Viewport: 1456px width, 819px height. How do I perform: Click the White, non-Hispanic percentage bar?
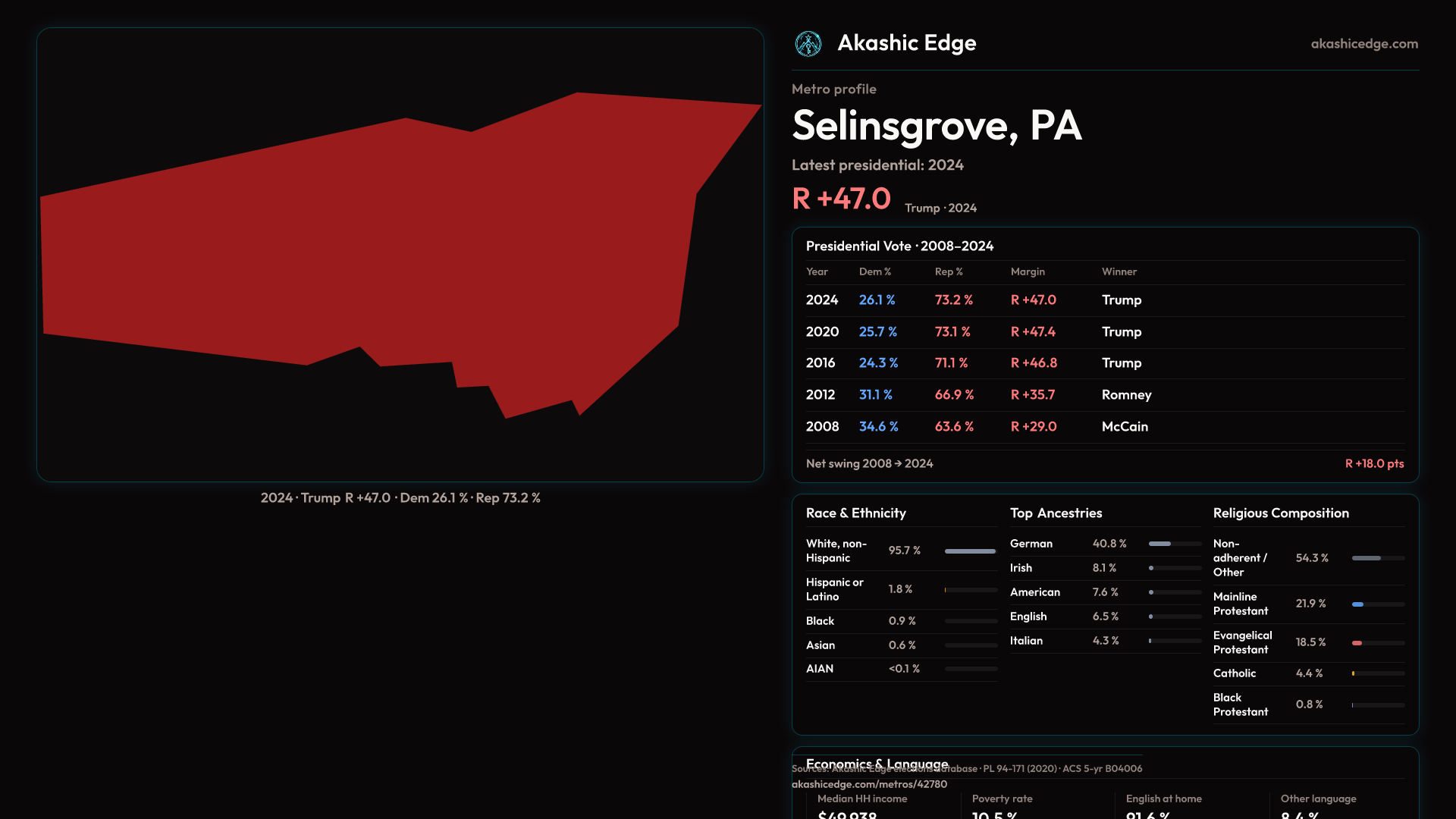(x=970, y=551)
